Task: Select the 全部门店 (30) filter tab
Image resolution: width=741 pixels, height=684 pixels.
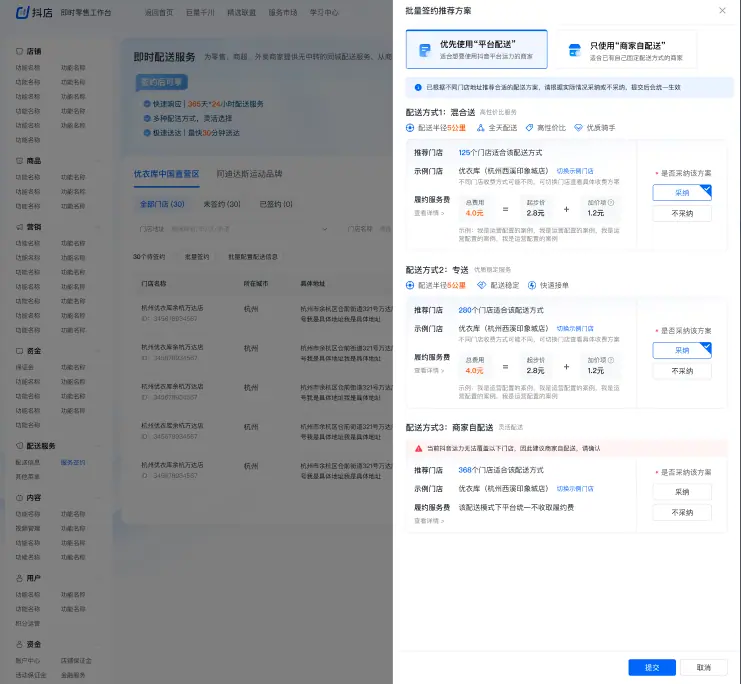Action: click(162, 204)
